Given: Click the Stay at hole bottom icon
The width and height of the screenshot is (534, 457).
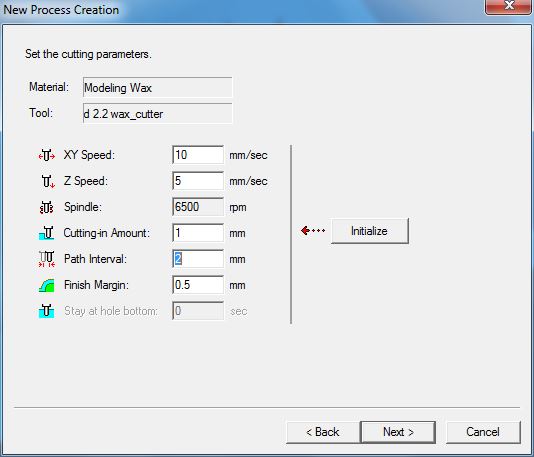Looking at the screenshot, I should point(47,311).
